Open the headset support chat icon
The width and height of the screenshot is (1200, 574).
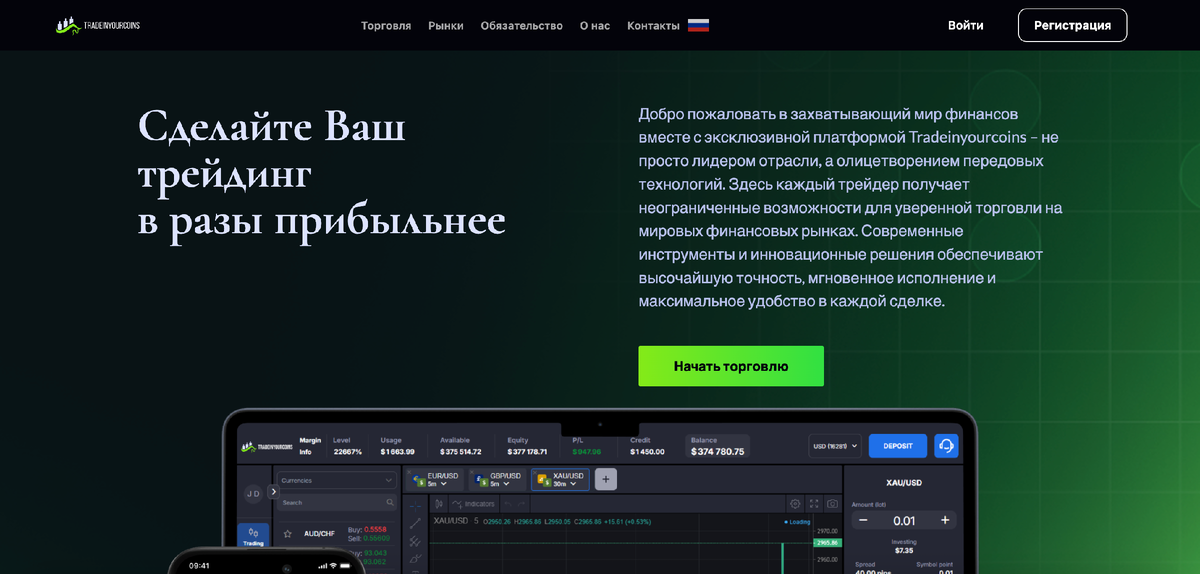coord(946,446)
